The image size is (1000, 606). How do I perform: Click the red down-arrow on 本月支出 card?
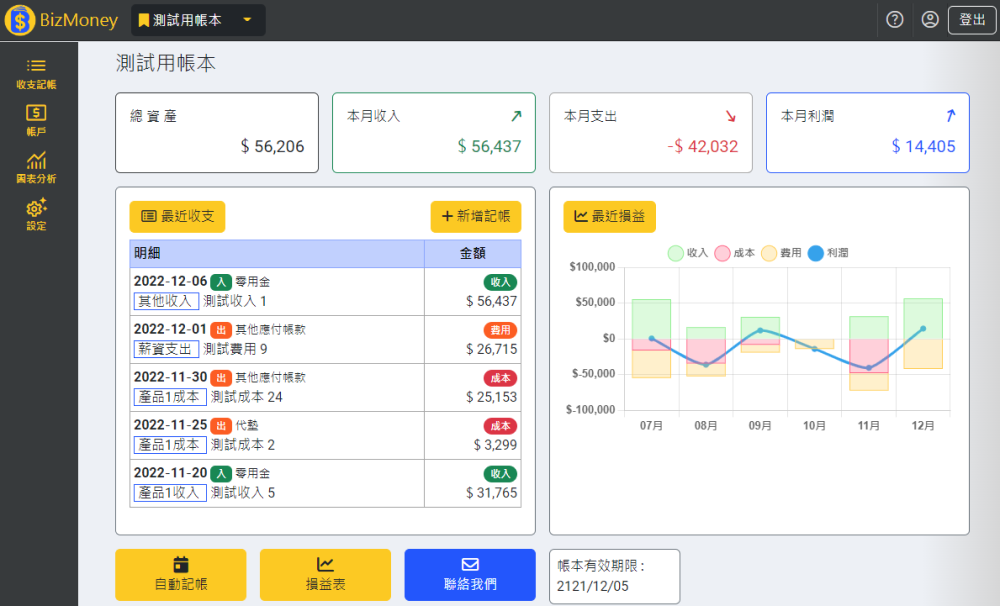731,116
